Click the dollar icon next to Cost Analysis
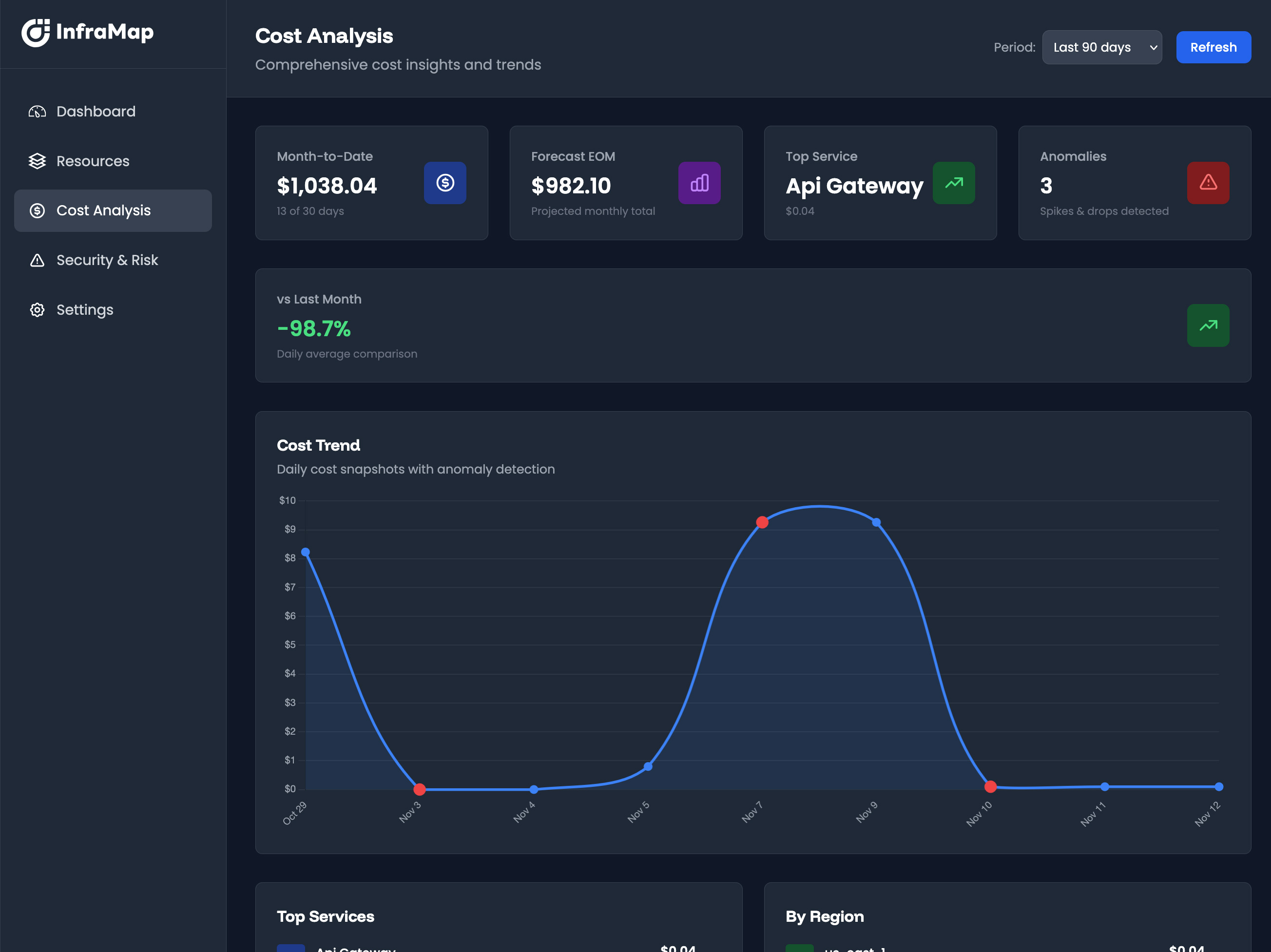The image size is (1271, 952). coord(37,210)
